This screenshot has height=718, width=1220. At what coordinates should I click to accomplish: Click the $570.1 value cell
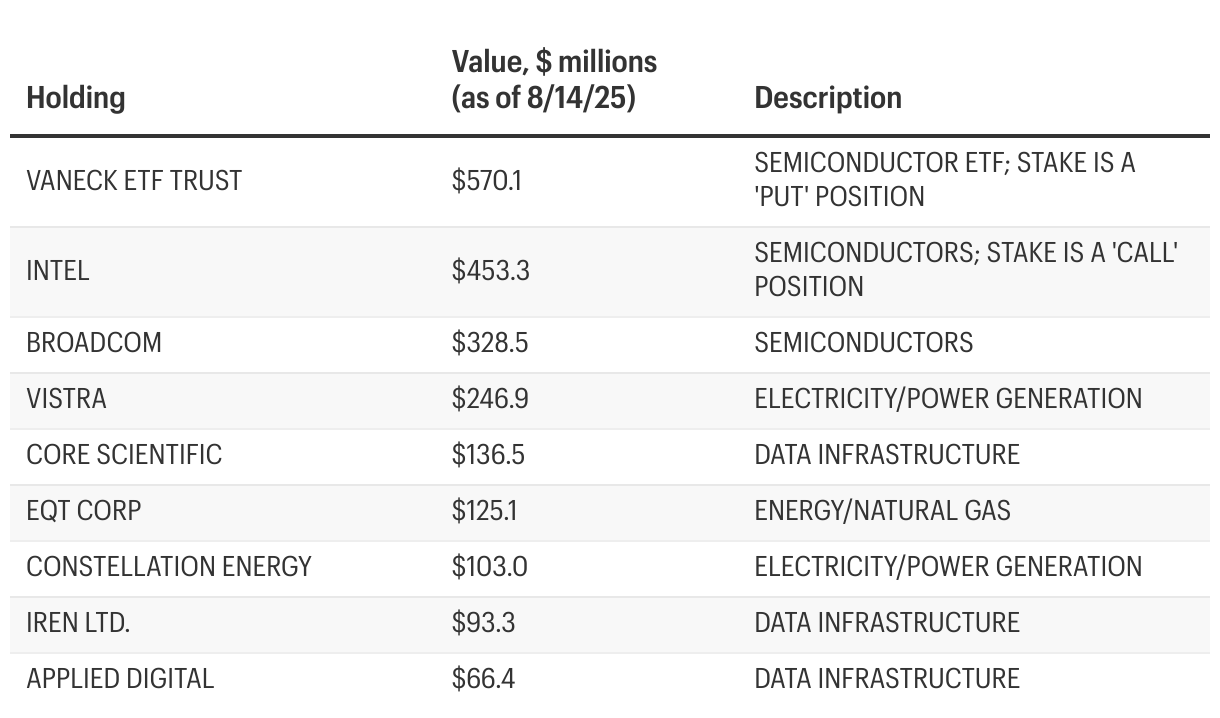point(486,181)
